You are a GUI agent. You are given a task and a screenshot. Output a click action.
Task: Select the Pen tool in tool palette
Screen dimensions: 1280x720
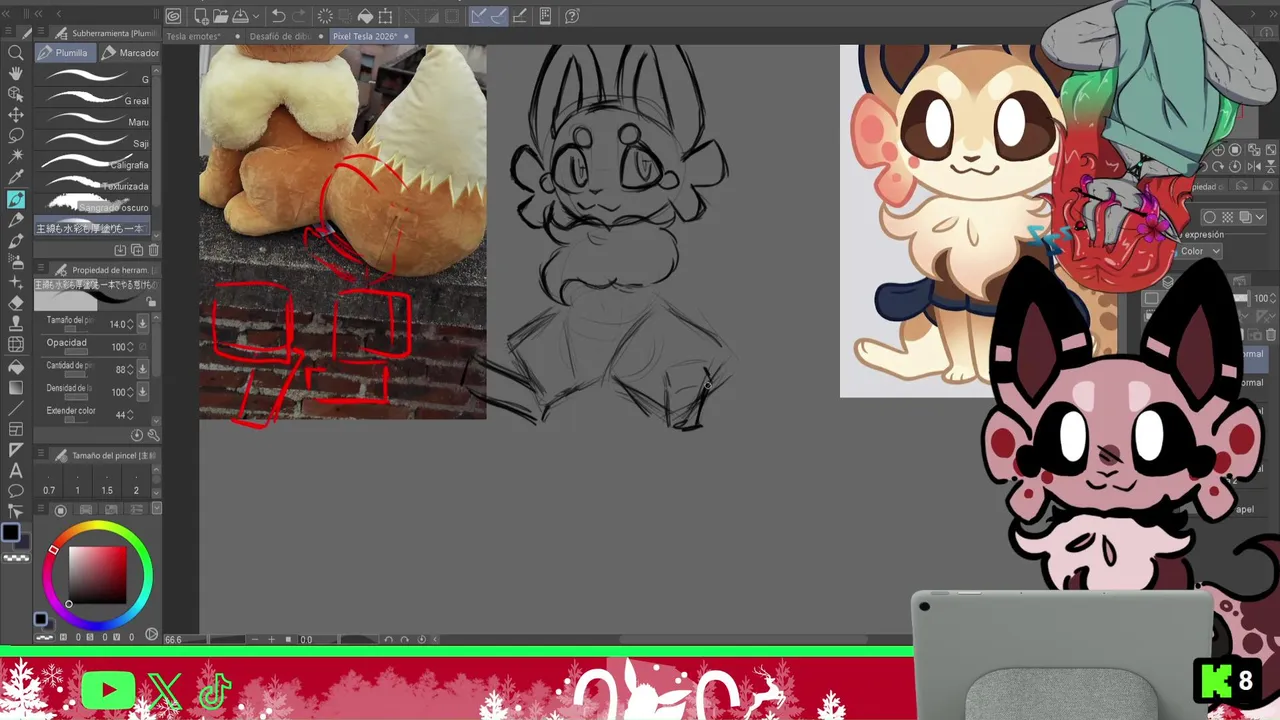[x=16, y=199]
